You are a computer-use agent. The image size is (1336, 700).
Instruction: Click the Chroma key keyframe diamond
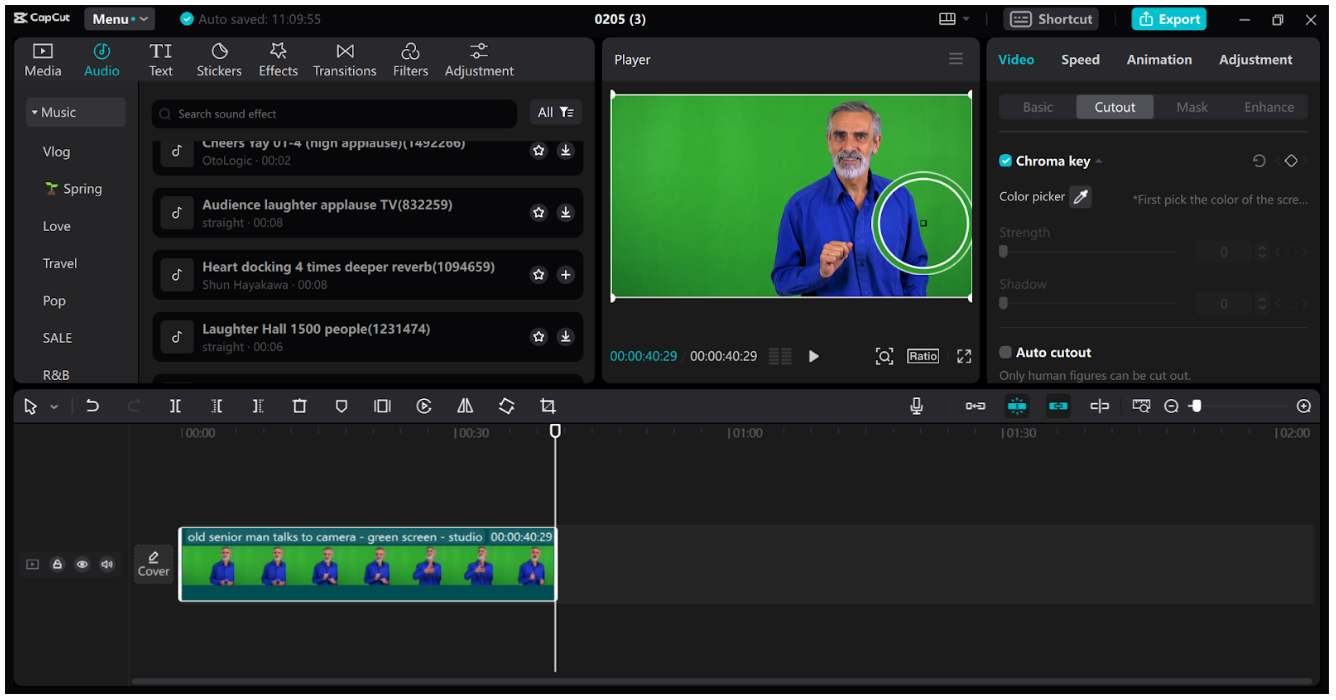(1291, 161)
